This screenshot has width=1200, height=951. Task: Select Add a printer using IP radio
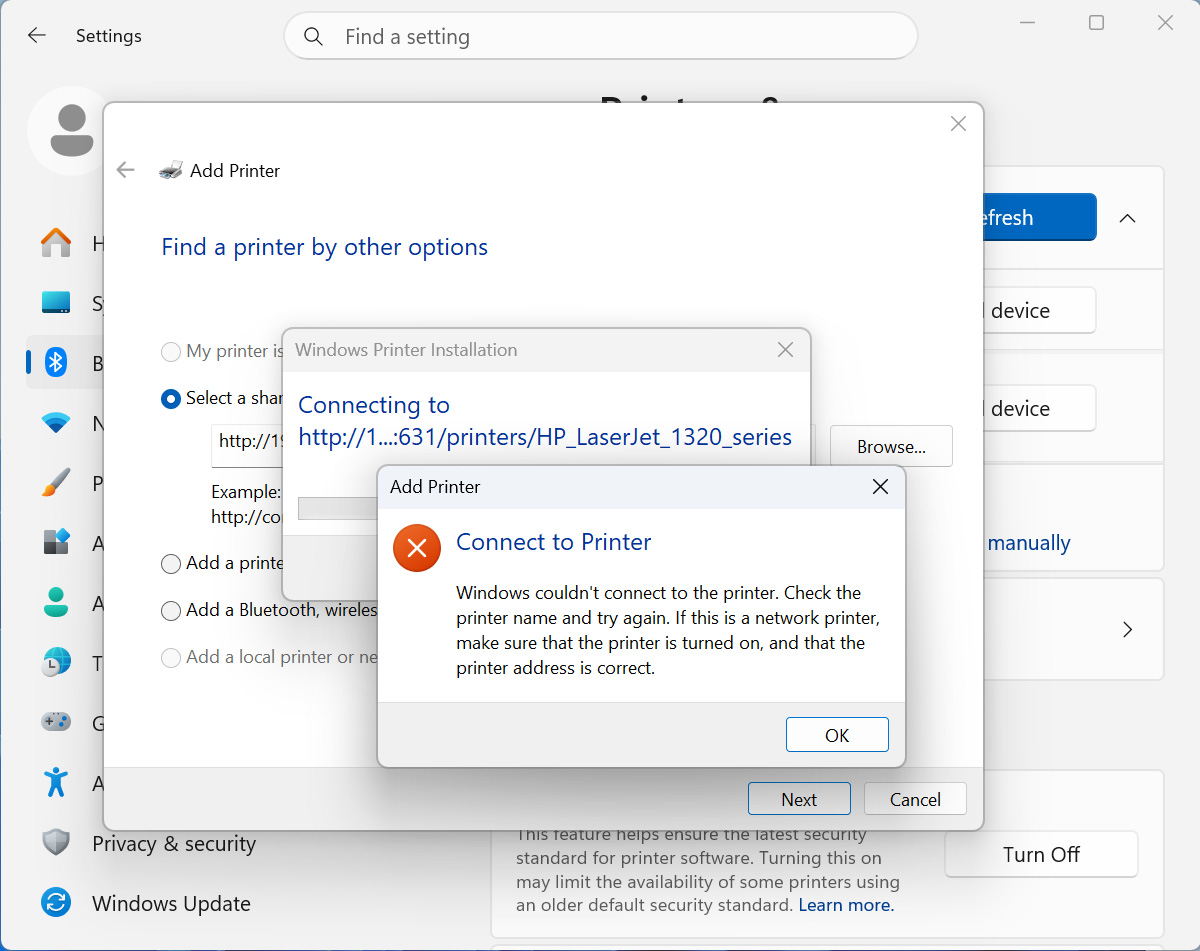click(x=171, y=564)
